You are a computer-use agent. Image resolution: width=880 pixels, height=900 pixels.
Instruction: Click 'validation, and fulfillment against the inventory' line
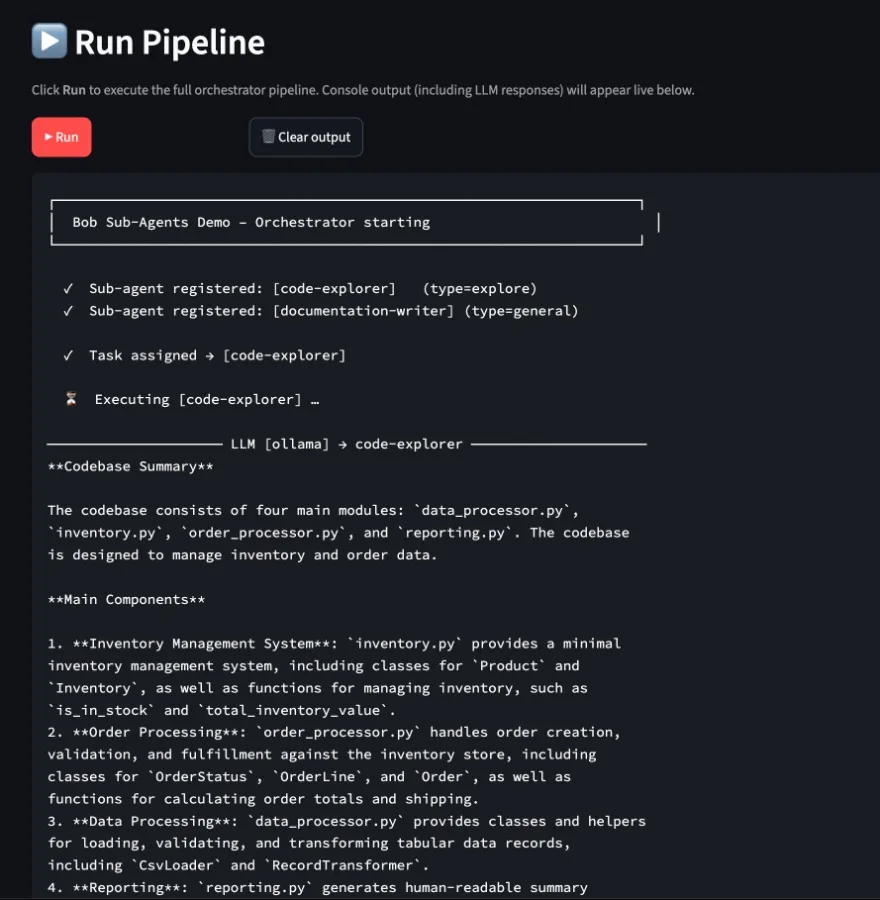(x=322, y=755)
